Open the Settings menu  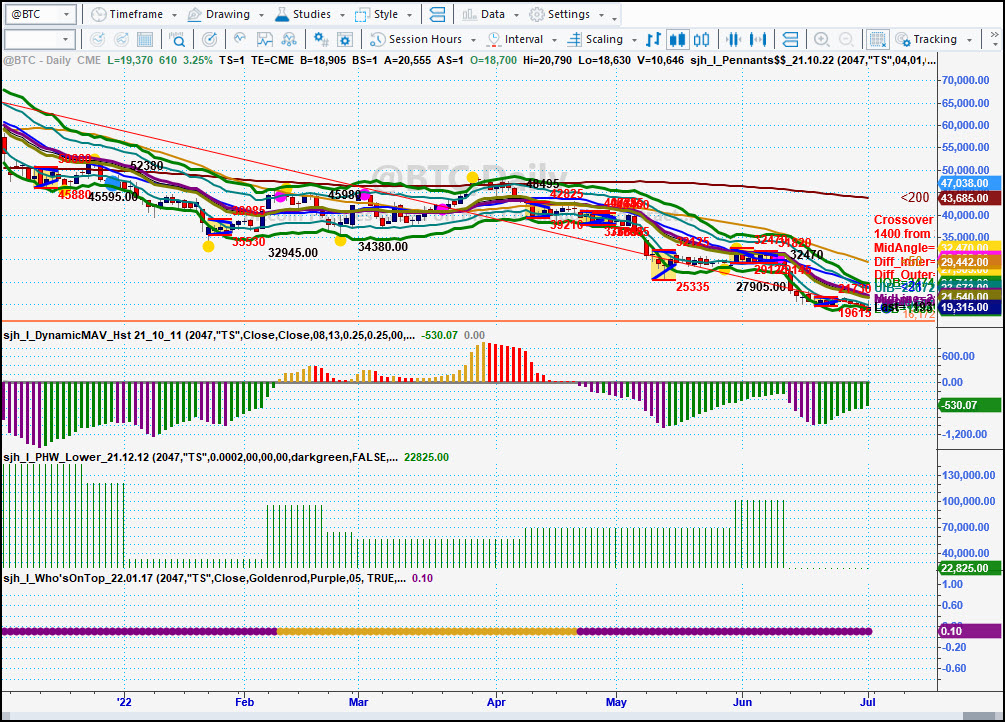[x=565, y=14]
